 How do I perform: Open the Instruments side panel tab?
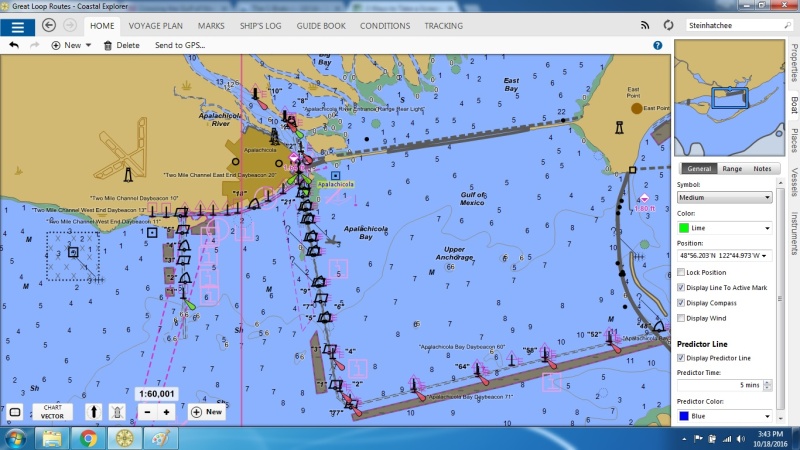[x=794, y=233]
